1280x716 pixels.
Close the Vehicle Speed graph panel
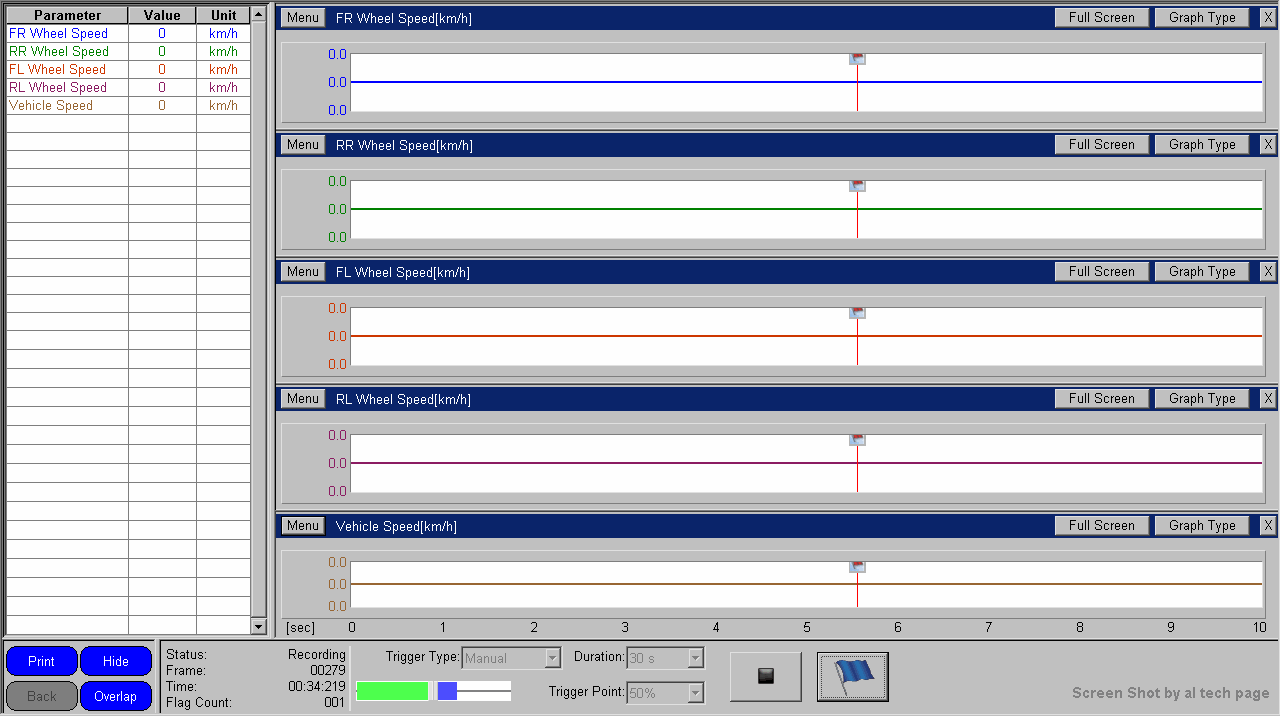click(x=1268, y=526)
